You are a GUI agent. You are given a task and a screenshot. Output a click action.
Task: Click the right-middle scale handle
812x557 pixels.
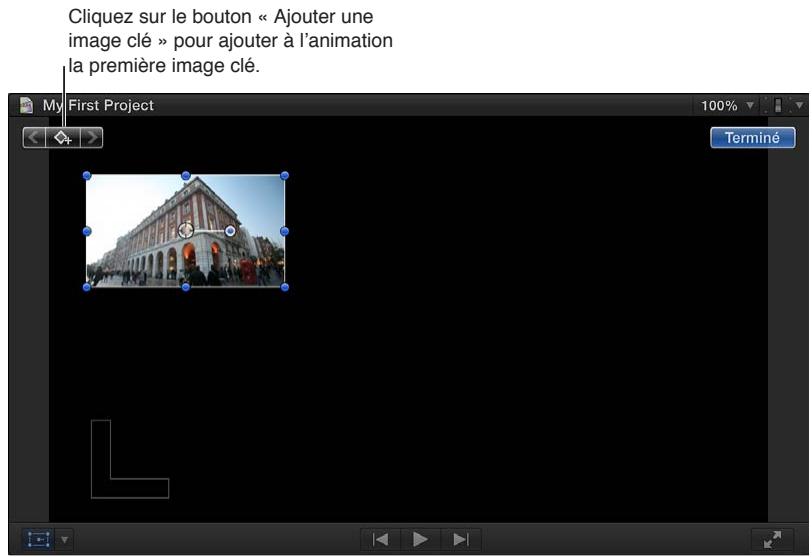click(x=284, y=231)
